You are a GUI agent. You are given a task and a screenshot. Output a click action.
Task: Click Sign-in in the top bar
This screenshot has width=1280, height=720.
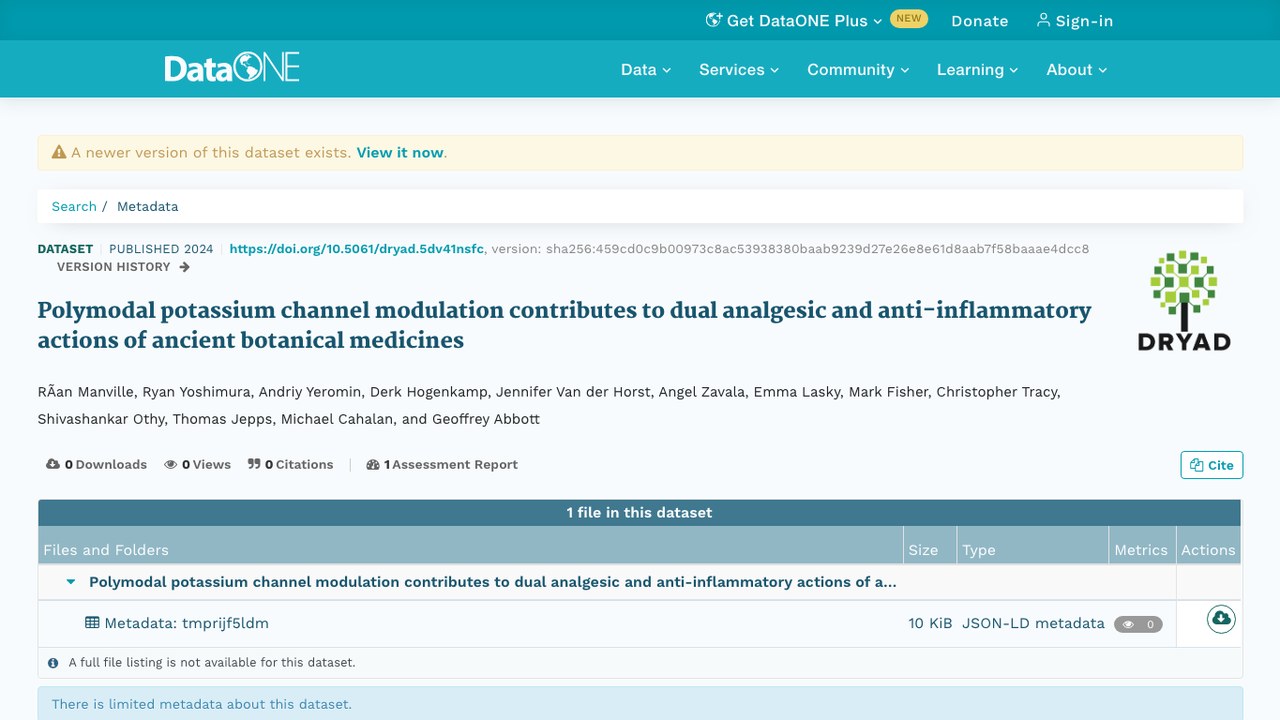1075,20
